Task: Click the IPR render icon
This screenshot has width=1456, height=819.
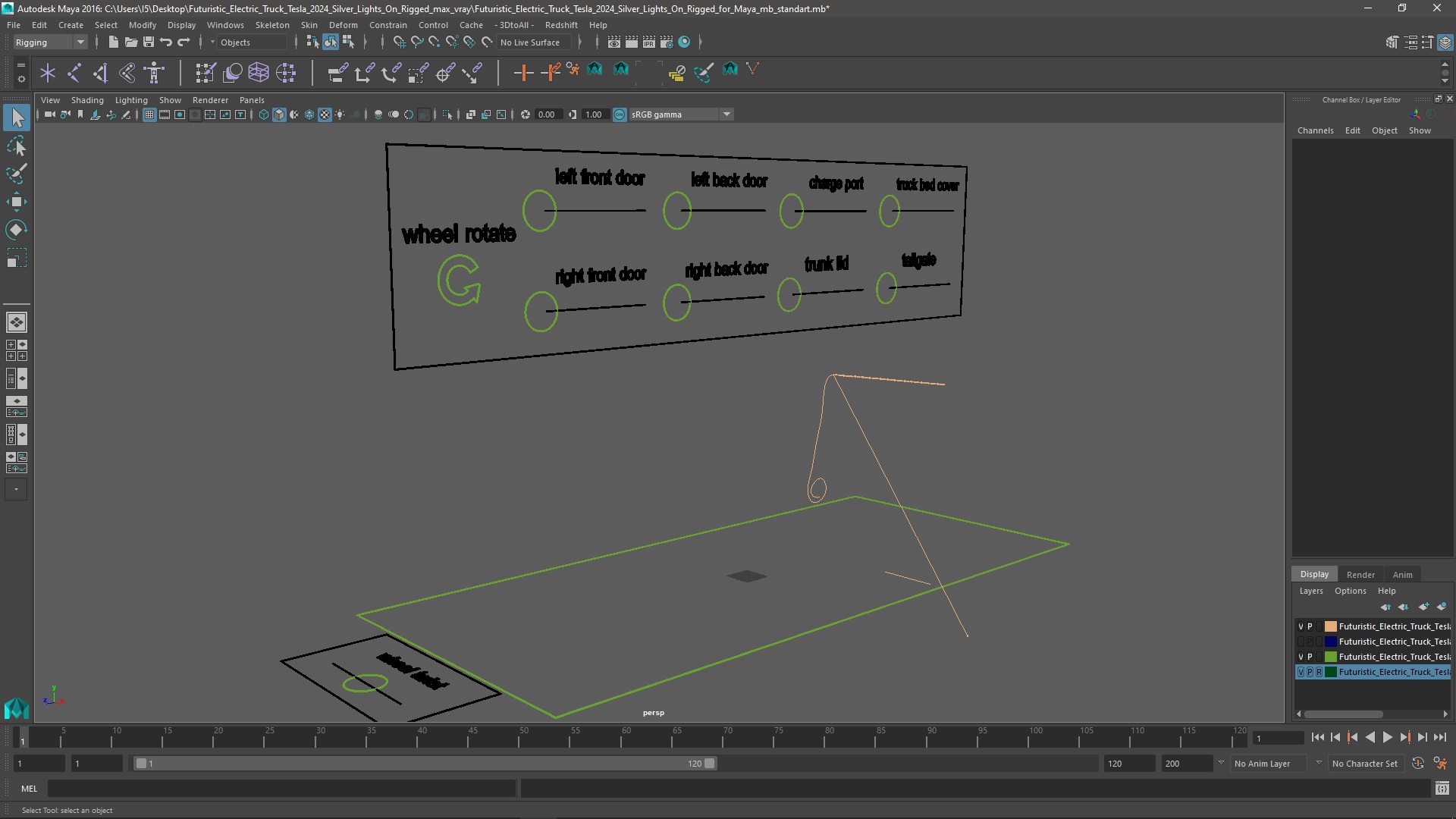Action: (648, 42)
